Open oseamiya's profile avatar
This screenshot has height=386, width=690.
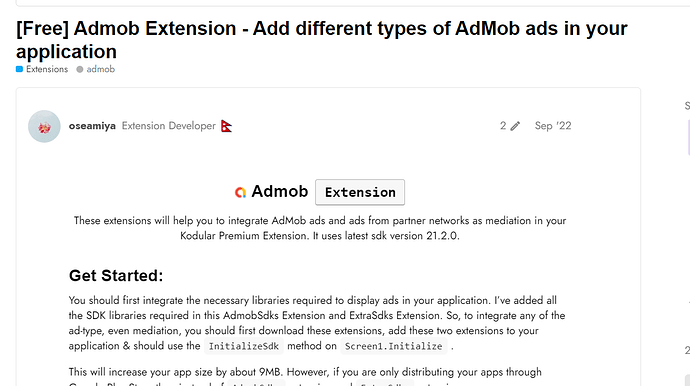click(44, 126)
